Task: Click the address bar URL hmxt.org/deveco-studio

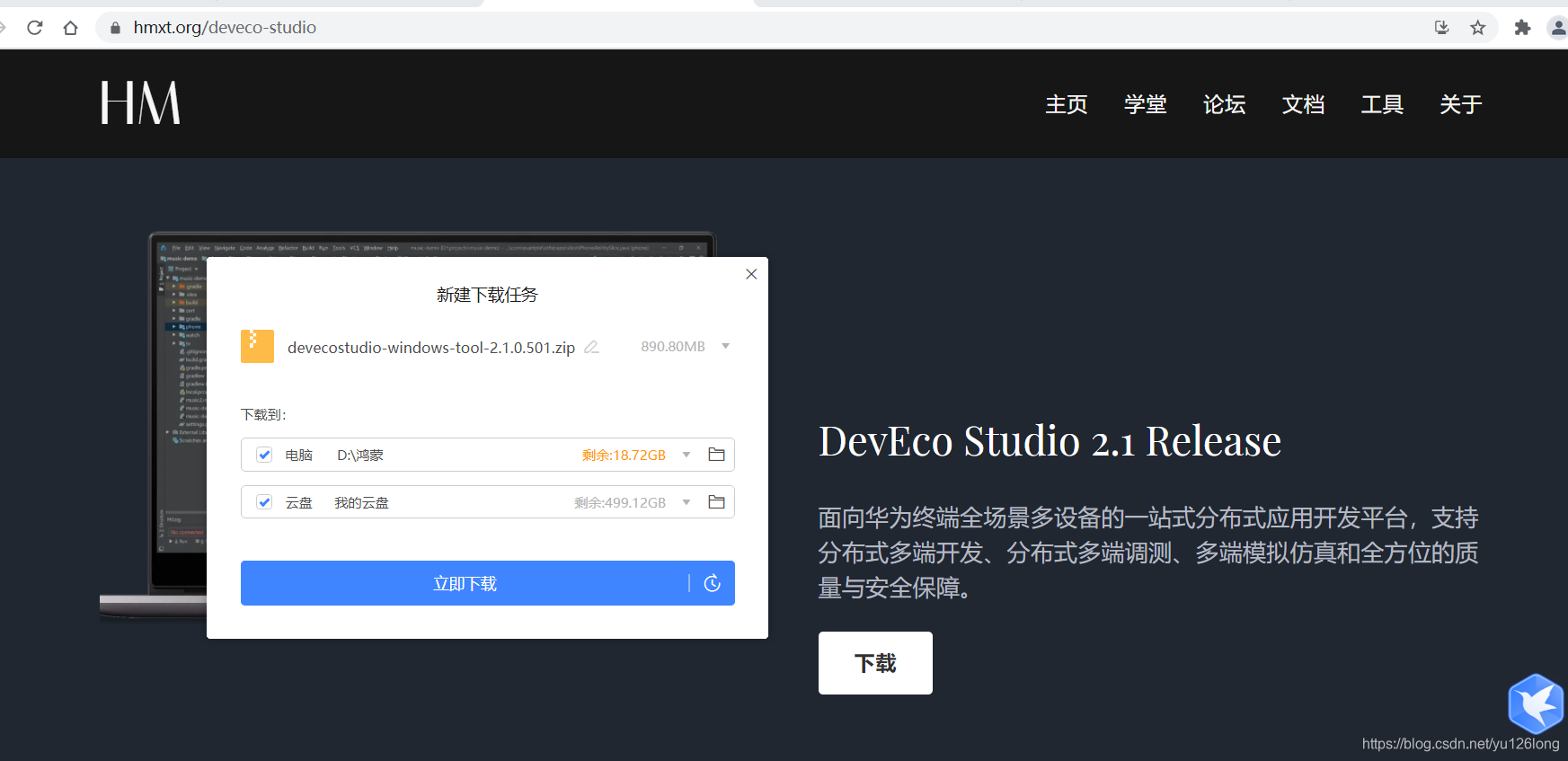Action: [225, 28]
